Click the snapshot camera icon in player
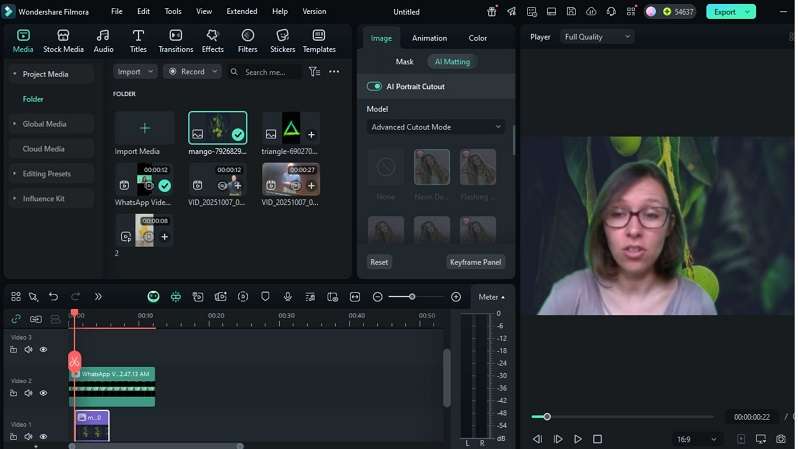 click(x=781, y=439)
